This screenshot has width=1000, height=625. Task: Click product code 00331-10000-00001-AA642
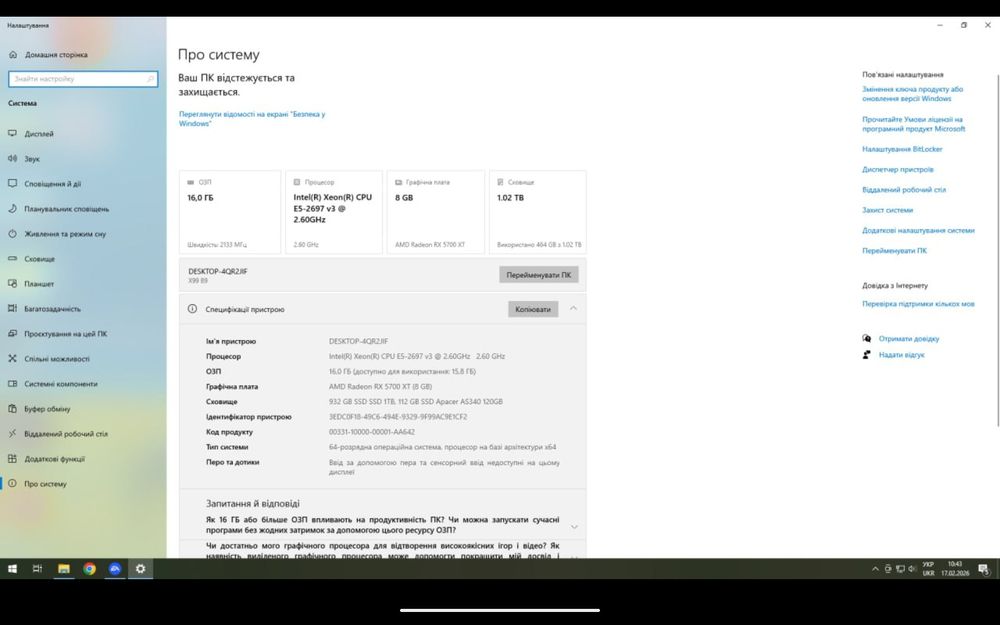pos(372,432)
